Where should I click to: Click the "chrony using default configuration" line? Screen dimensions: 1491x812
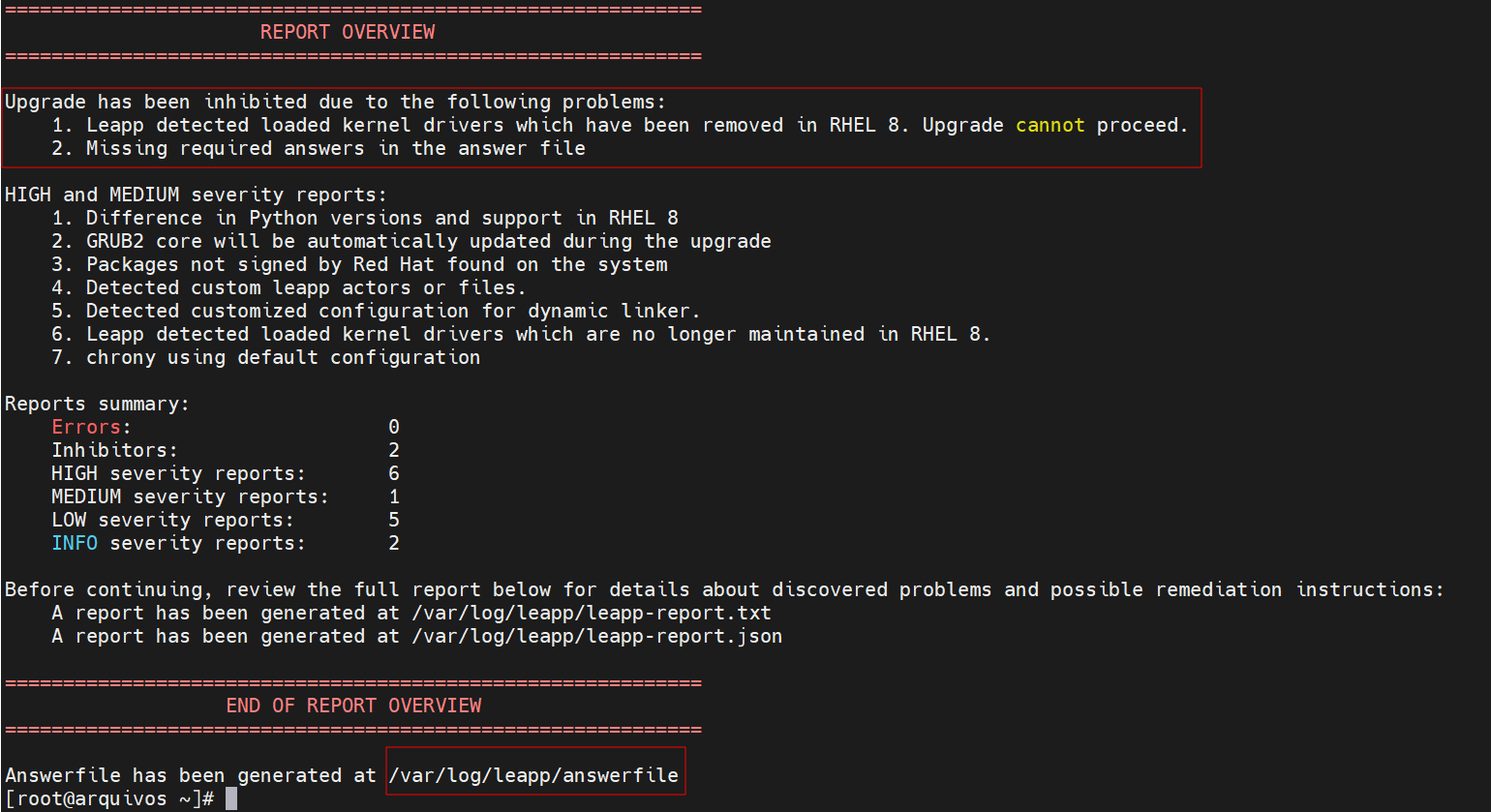coord(283,357)
